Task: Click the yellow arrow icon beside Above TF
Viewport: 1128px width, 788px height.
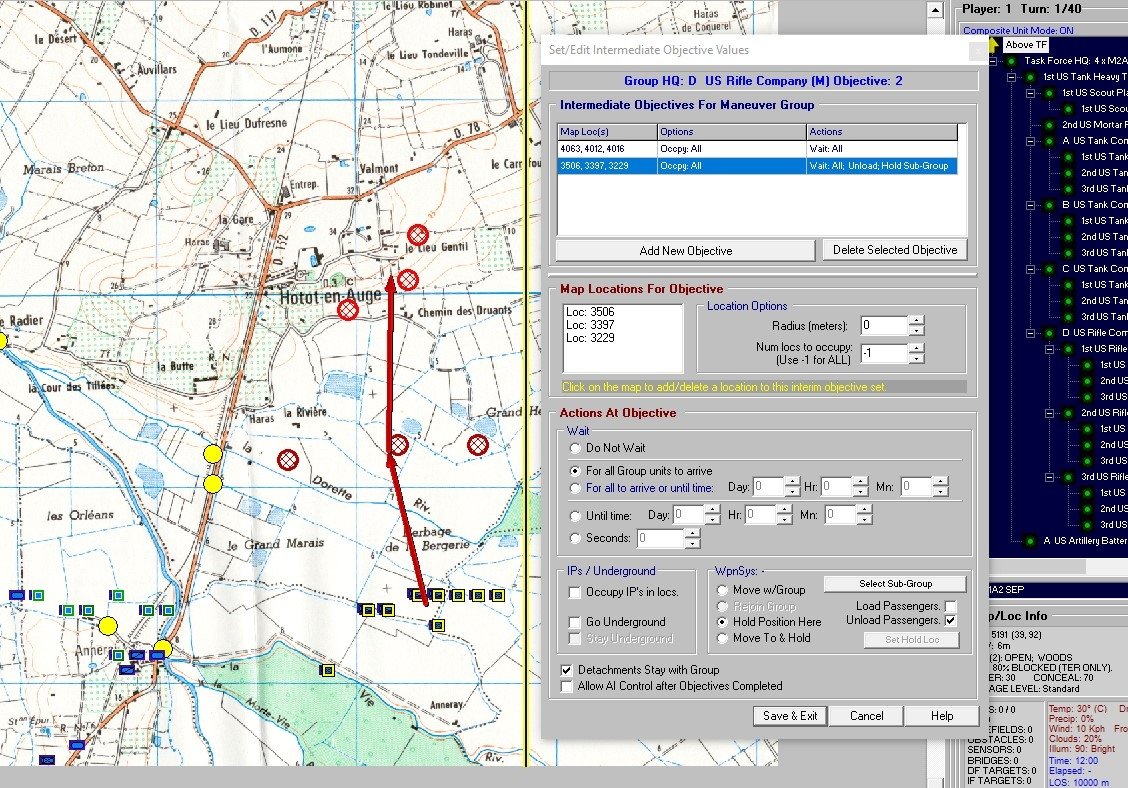Action: click(993, 45)
